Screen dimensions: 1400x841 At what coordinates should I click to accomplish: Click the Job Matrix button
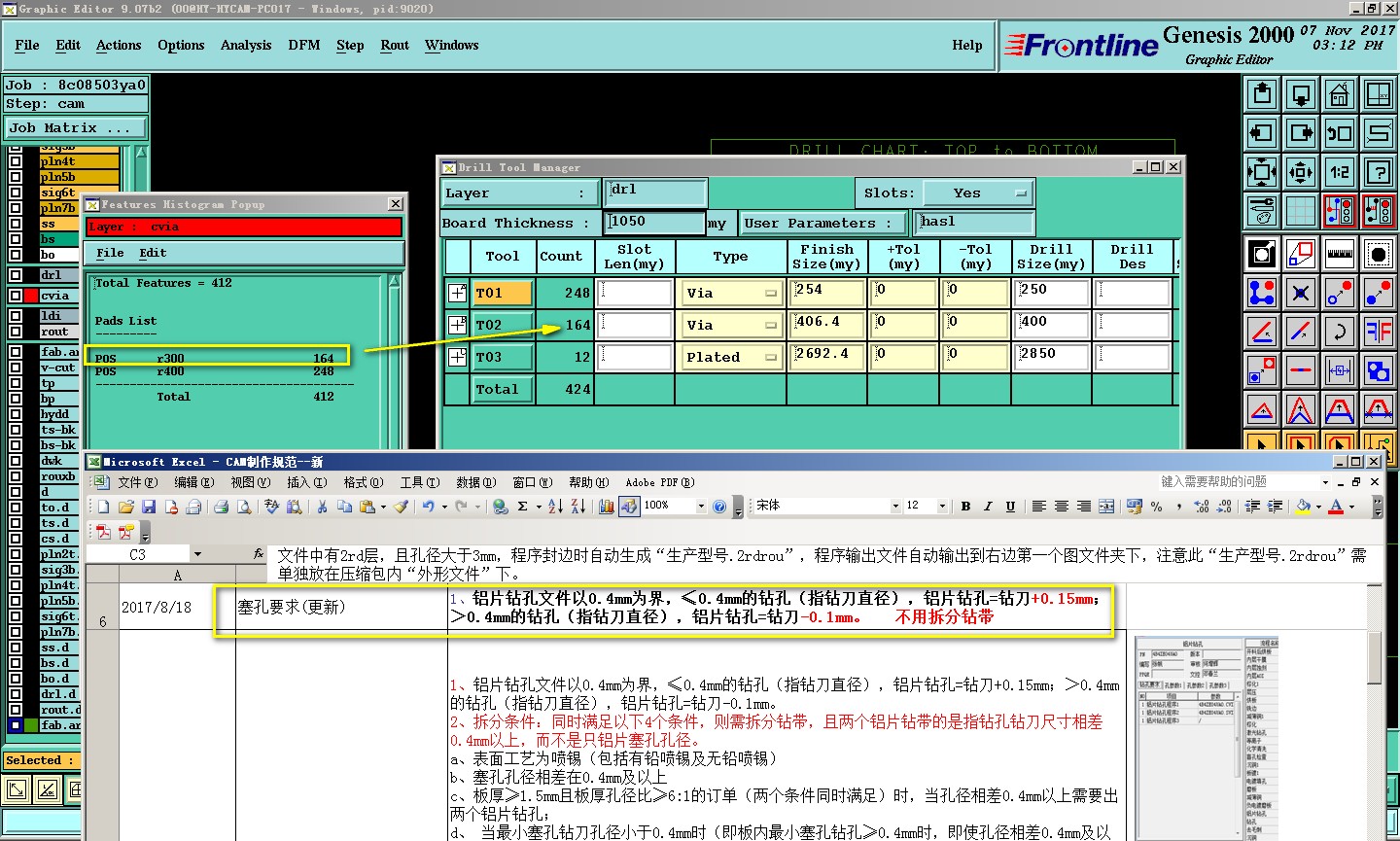pos(76,128)
